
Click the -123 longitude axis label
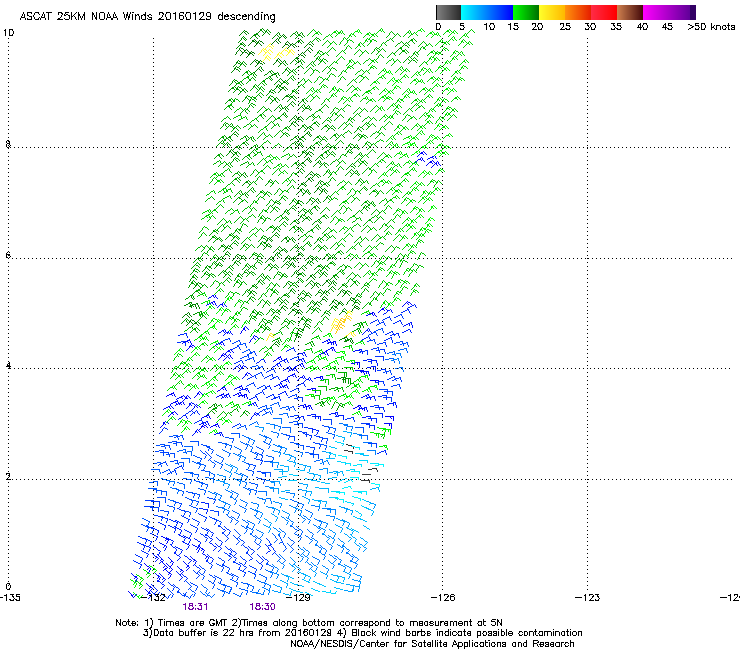588,598
